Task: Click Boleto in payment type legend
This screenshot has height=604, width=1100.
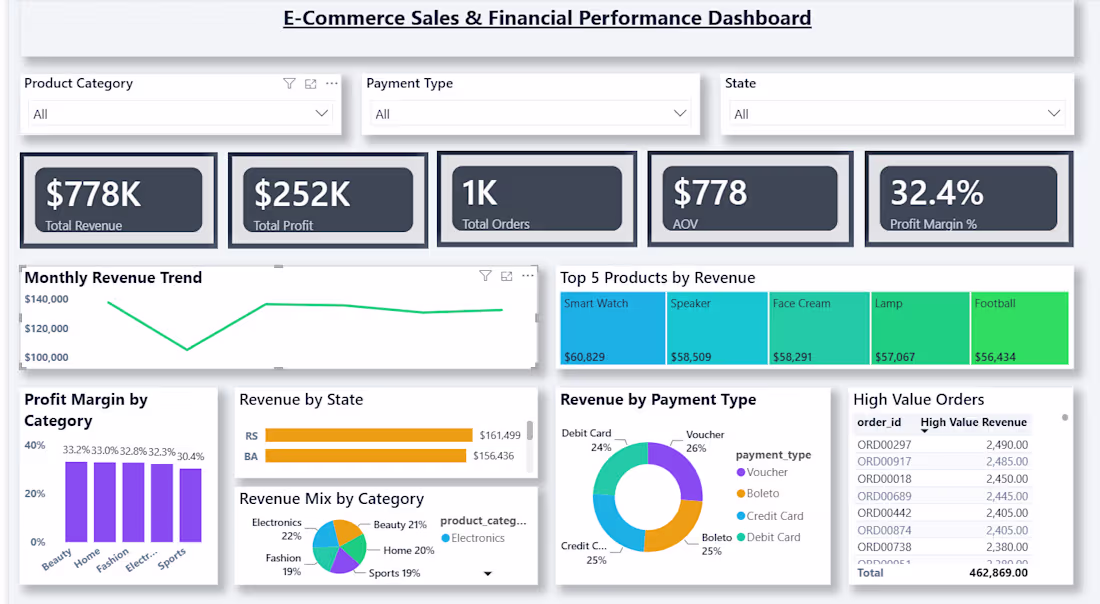Action: click(758, 494)
